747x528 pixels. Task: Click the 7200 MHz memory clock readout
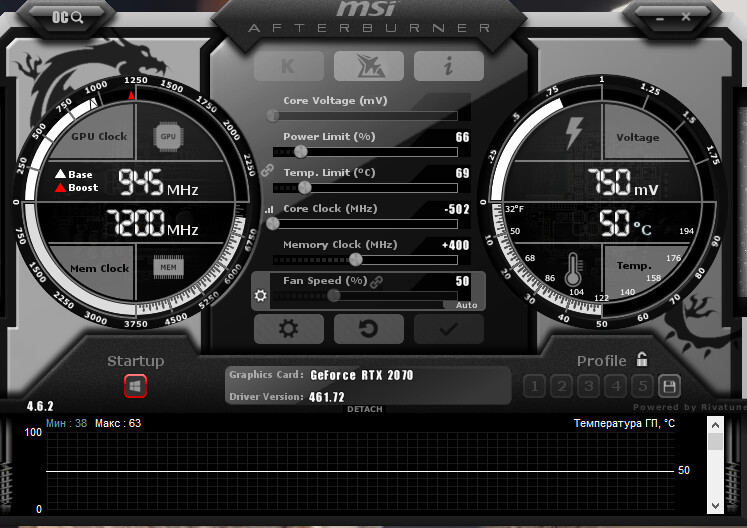[152, 223]
